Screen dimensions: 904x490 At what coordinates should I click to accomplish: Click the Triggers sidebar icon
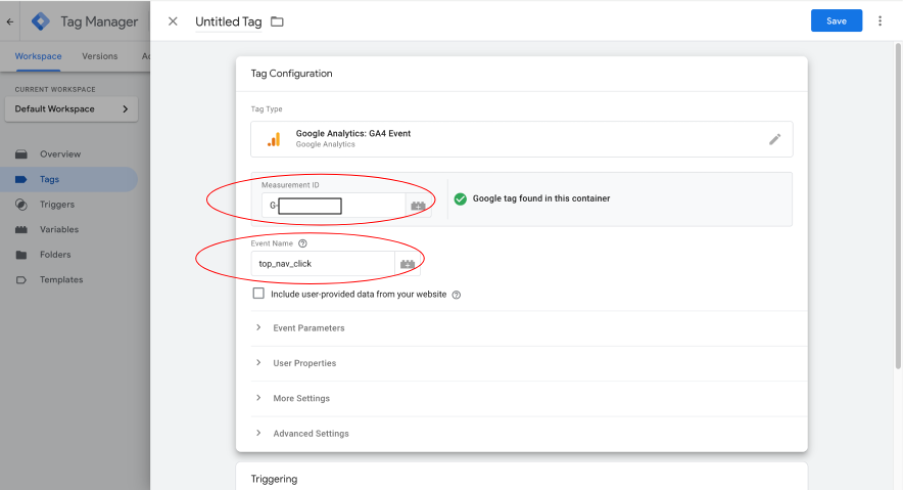pos(21,204)
